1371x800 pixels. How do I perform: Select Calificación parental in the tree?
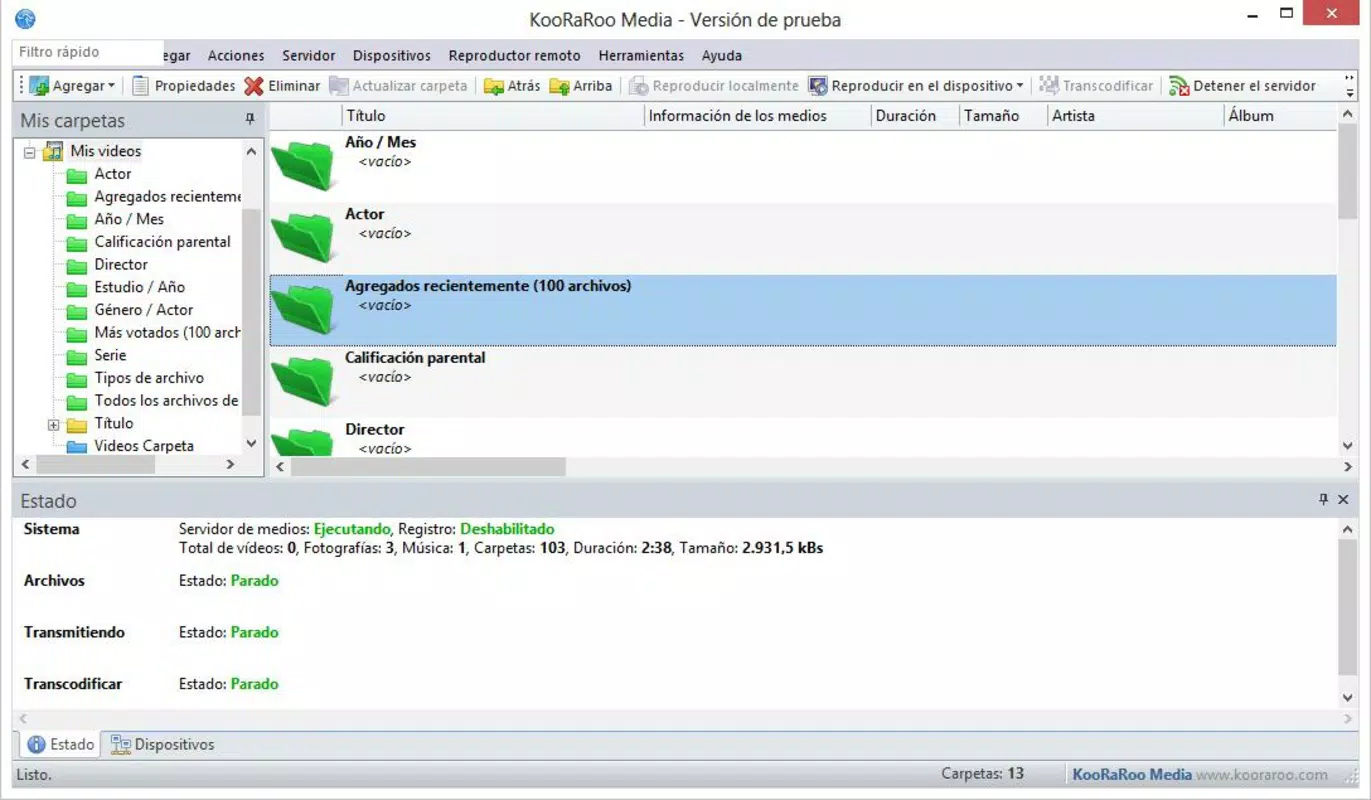point(162,242)
